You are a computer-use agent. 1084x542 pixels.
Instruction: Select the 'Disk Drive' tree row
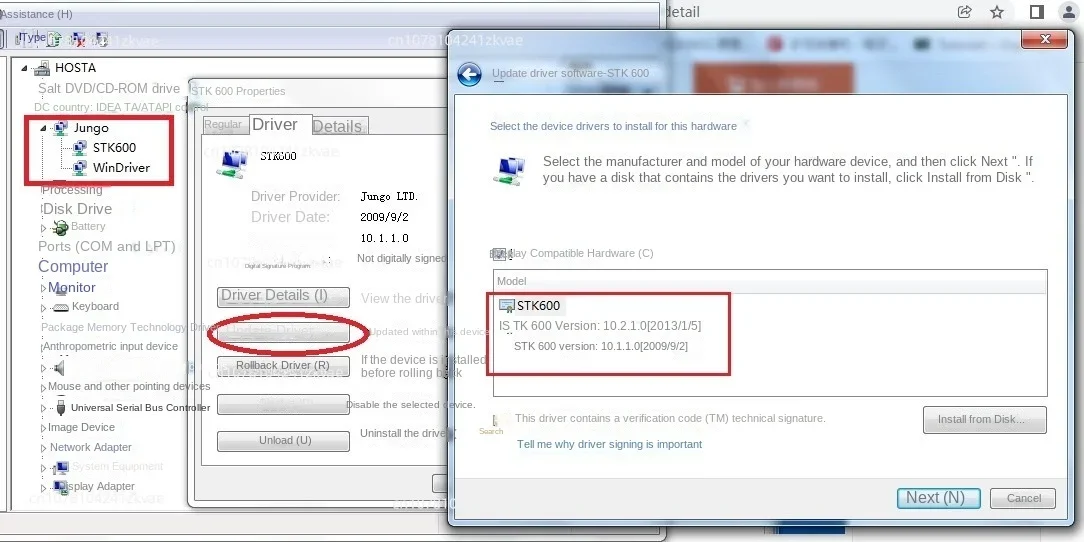click(77, 209)
